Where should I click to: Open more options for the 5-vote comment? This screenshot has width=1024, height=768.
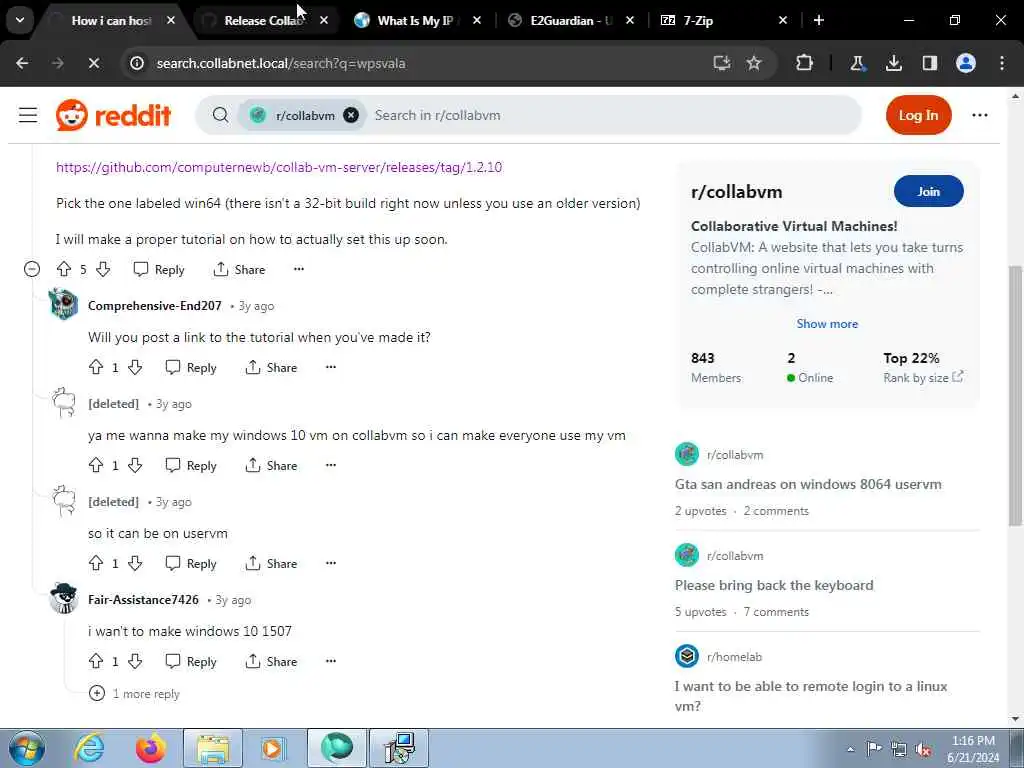pyautogui.click(x=298, y=269)
